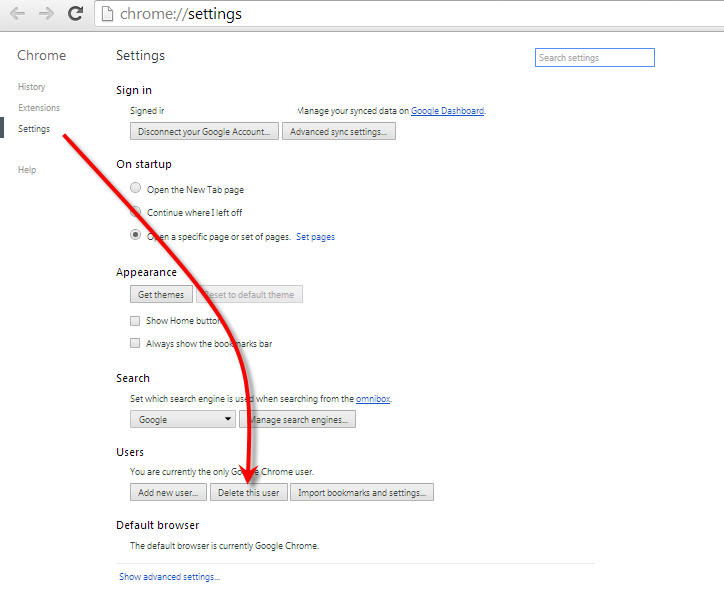Select Open the New Tab page radio
This screenshot has height=613, width=724.
(x=135, y=188)
